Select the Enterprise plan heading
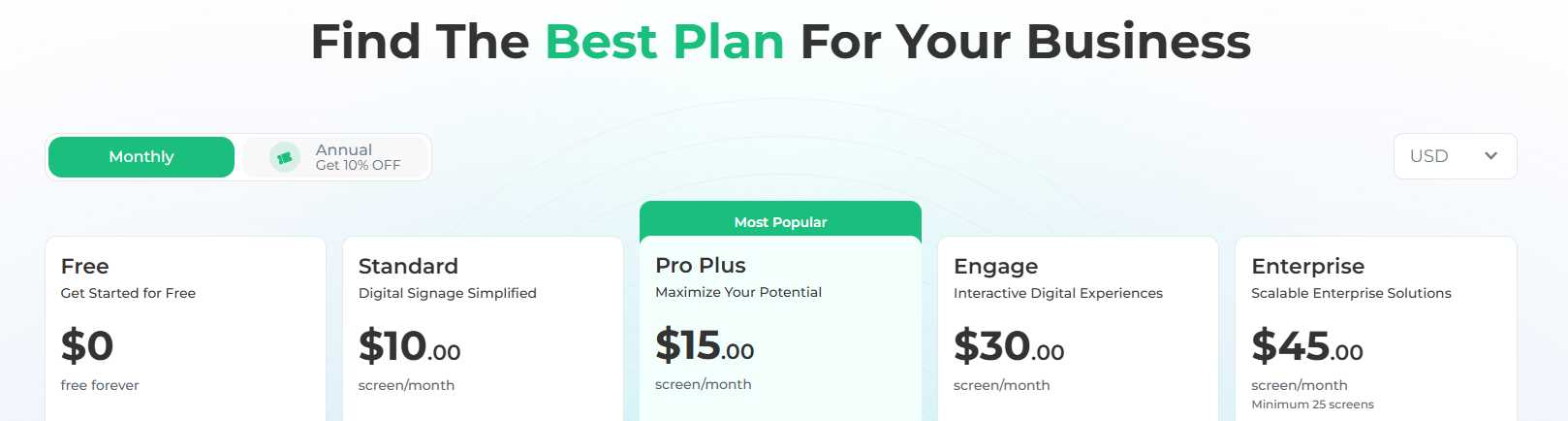This screenshot has height=421, width=1568. tap(1307, 266)
